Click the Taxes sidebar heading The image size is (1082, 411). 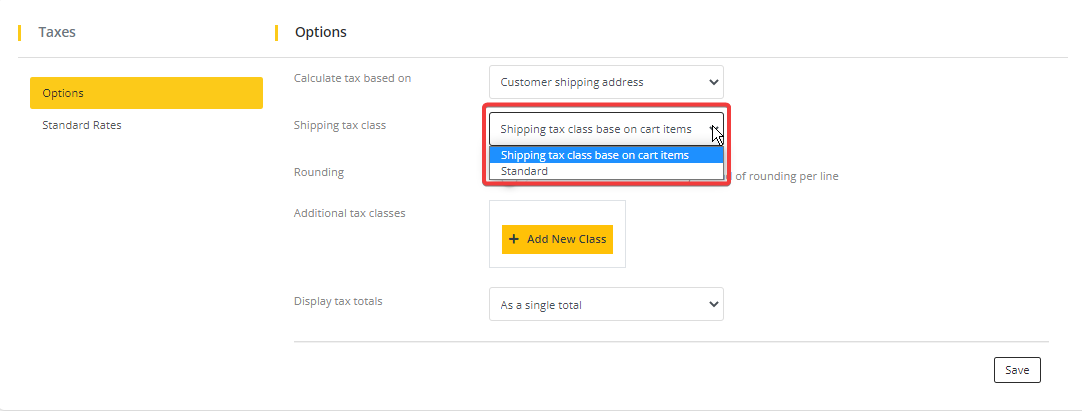coord(57,32)
